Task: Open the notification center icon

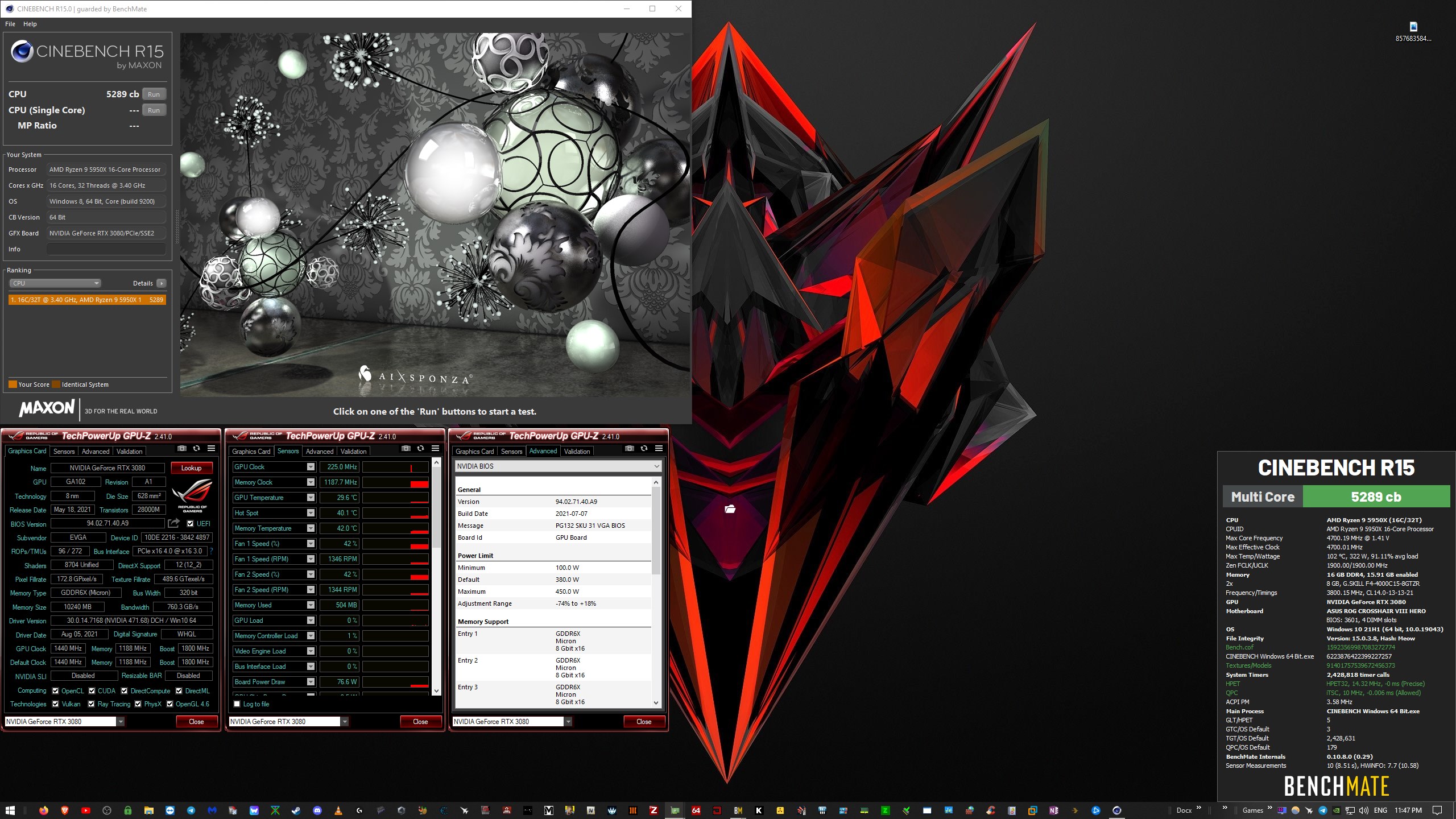Action: click(1437, 810)
